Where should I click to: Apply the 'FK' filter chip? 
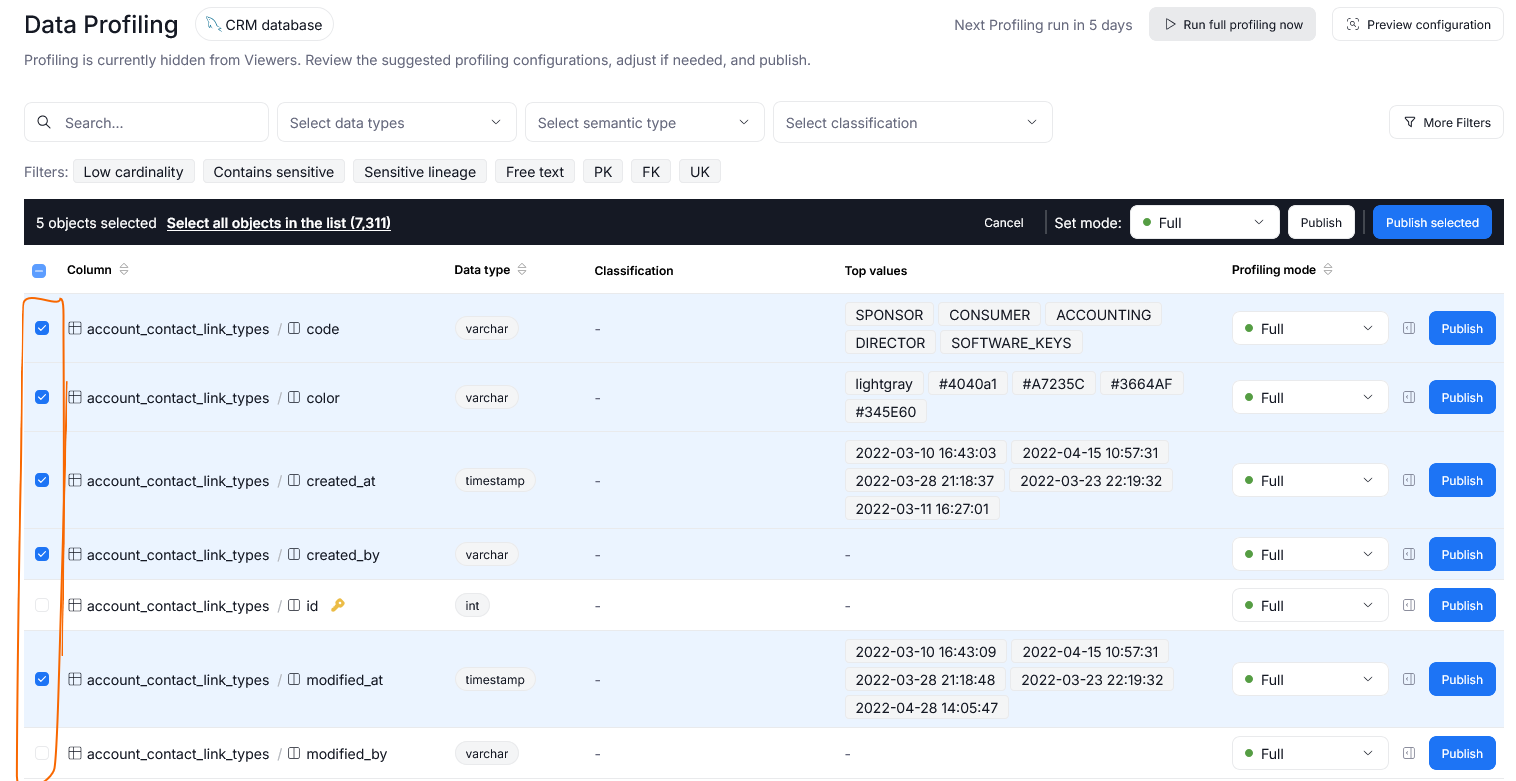tap(651, 172)
